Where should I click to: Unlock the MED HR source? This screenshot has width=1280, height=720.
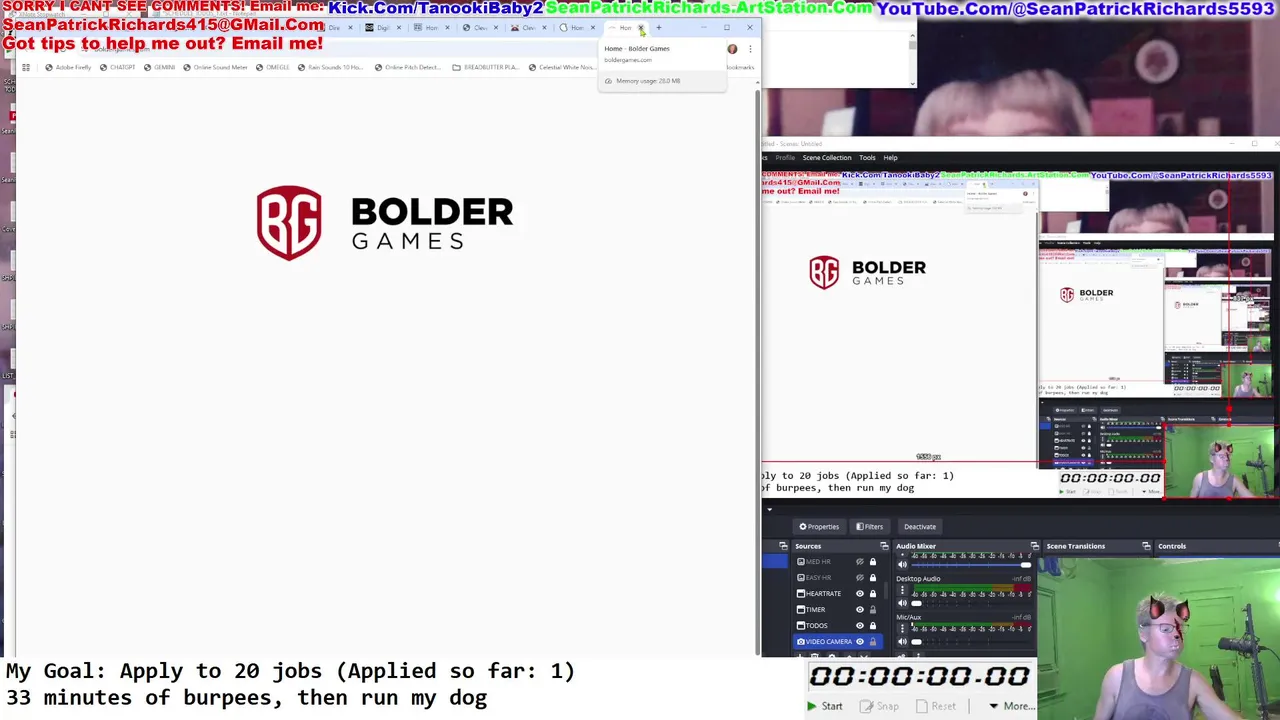pyautogui.click(x=872, y=562)
